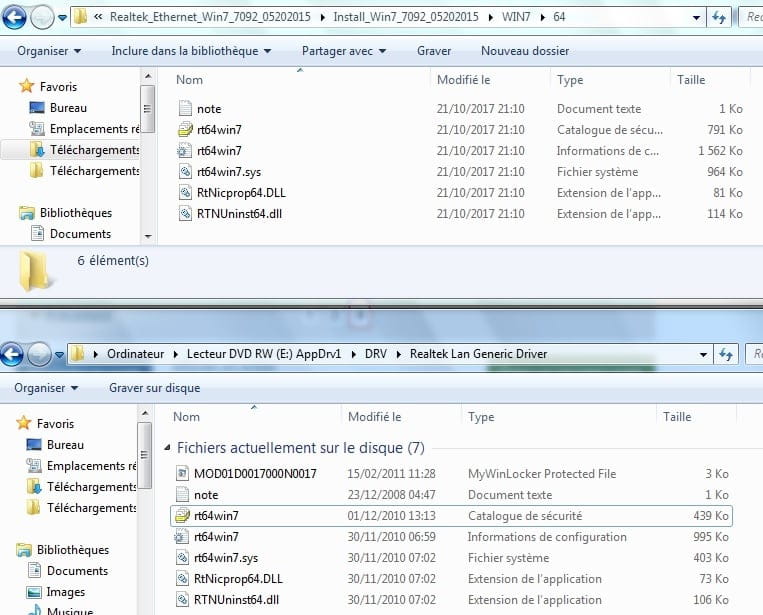
Task: Collapse Fichiers actuellement sur le disque group
Action: pyautogui.click(x=167, y=447)
